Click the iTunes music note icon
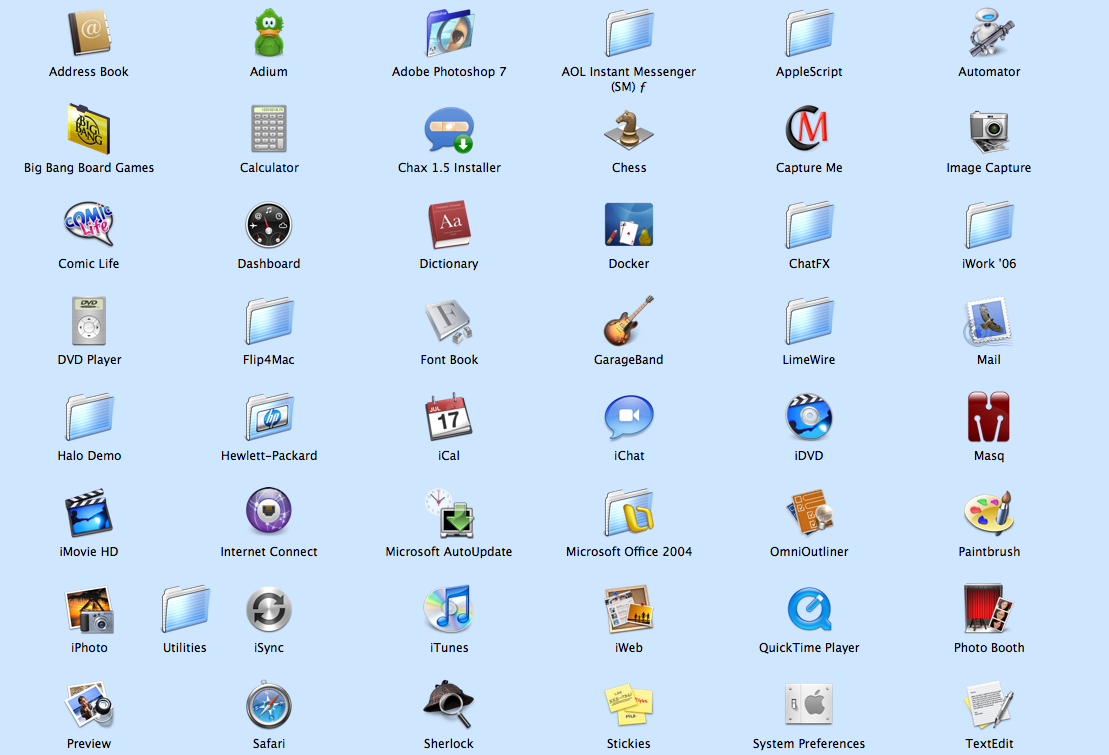The width and height of the screenshot is (1109, 755). [x=448, y=609]
